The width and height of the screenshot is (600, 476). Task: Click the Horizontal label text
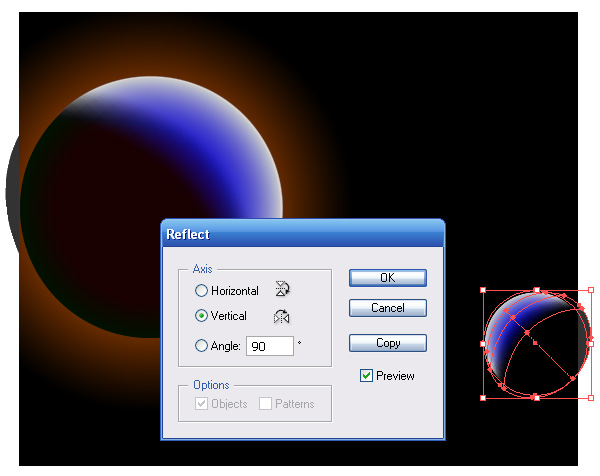point(235,291)
